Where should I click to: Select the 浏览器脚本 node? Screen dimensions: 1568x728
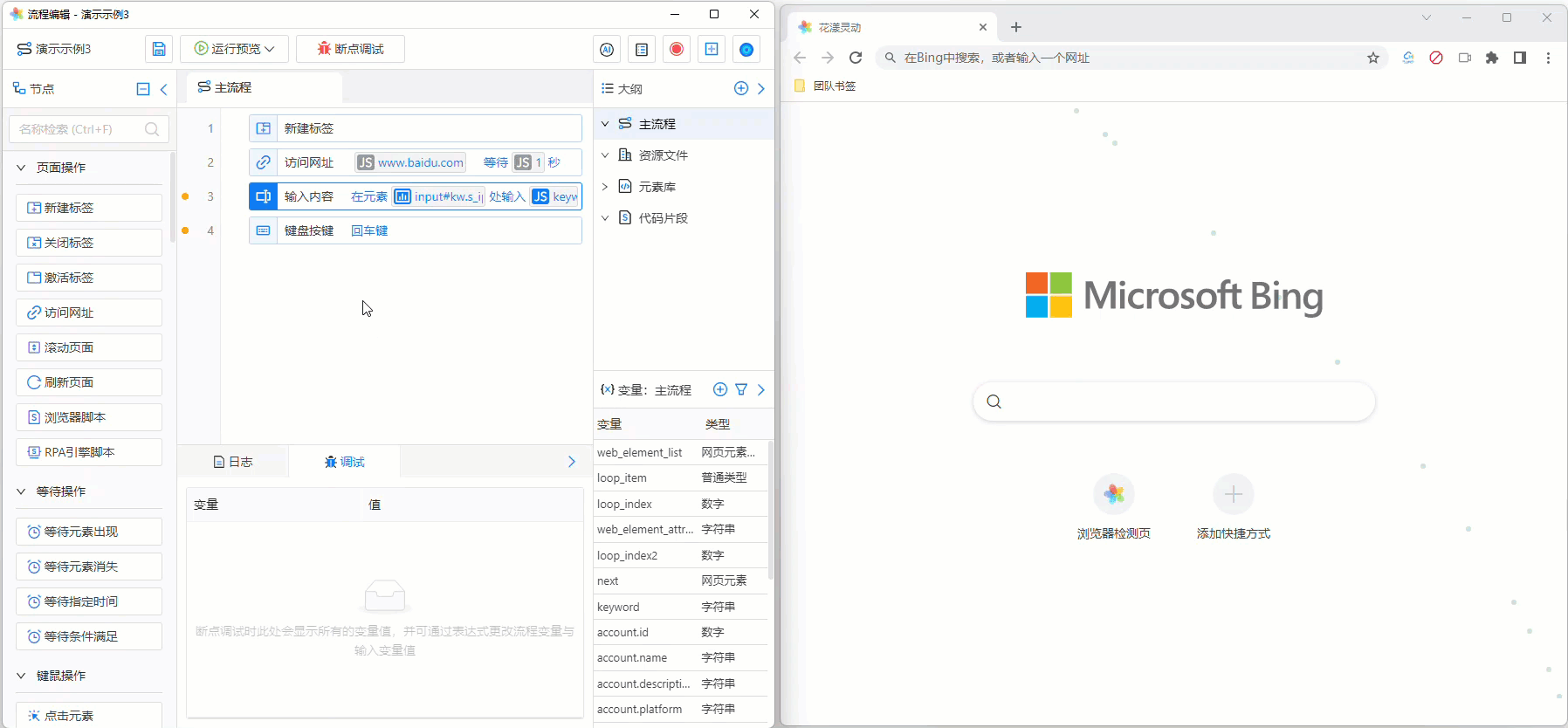click(89, 417)
